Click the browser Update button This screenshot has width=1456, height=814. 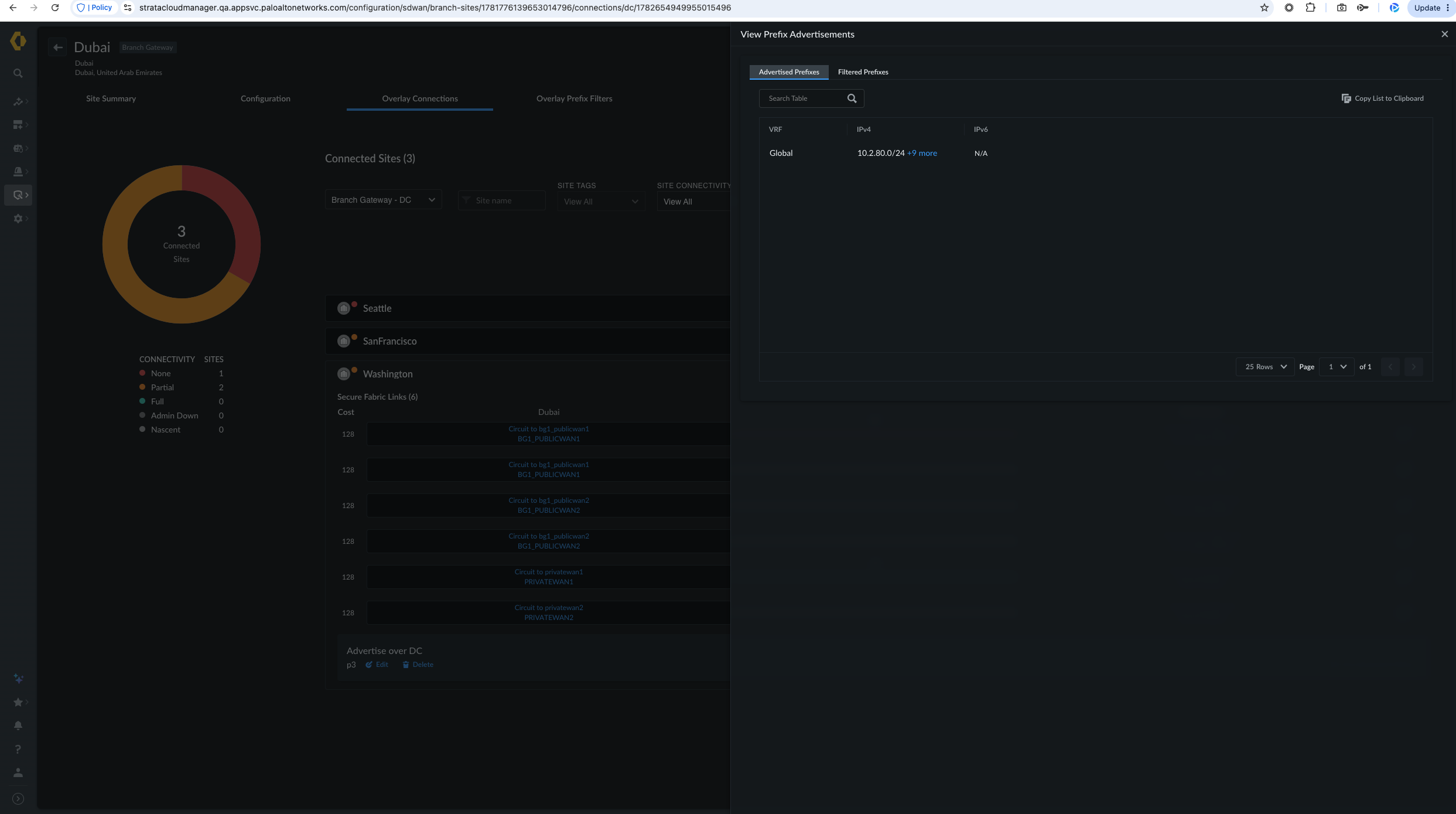(x=1430, y=8)
